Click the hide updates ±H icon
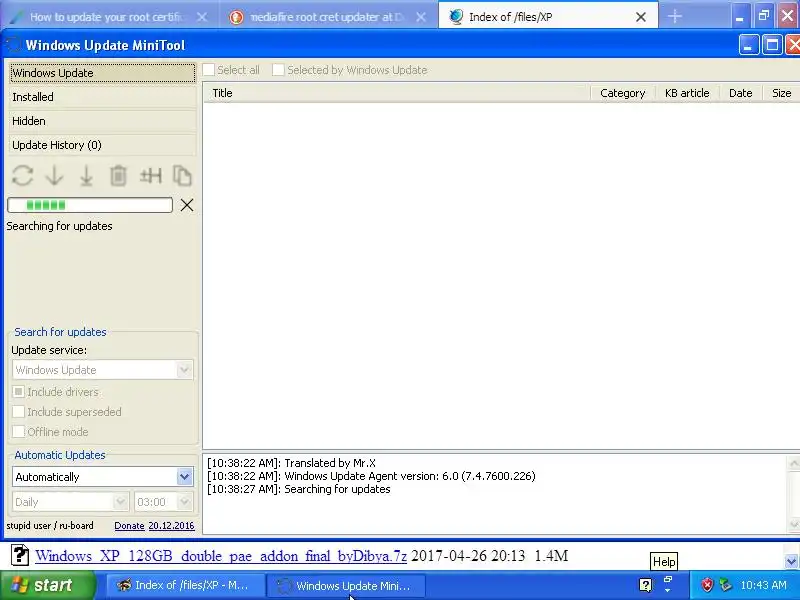 [151, 176]
